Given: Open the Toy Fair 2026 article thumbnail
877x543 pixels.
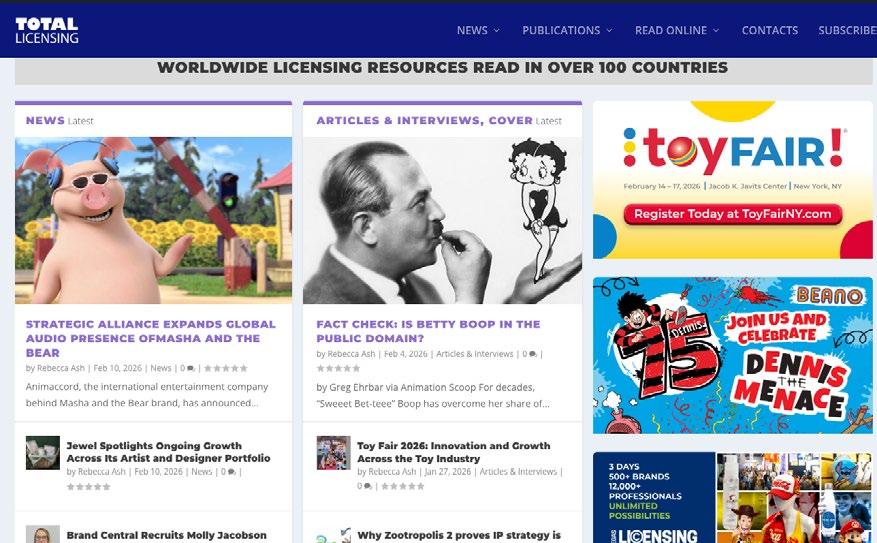Looking at the screenshot, I should 333,452.
